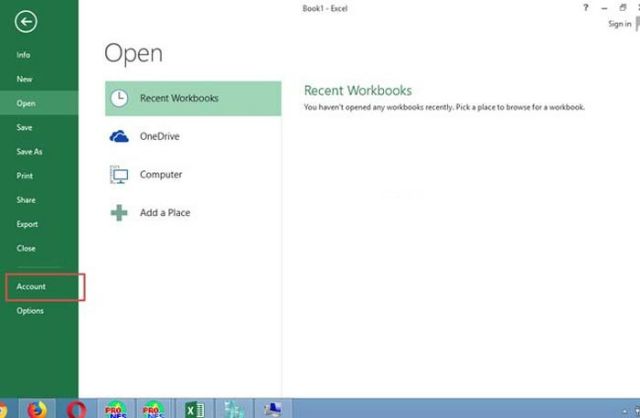Open Firefox from the taskbar
This screenshot has width=640, height=418.
pyautogui.click(x=37, y=409)
